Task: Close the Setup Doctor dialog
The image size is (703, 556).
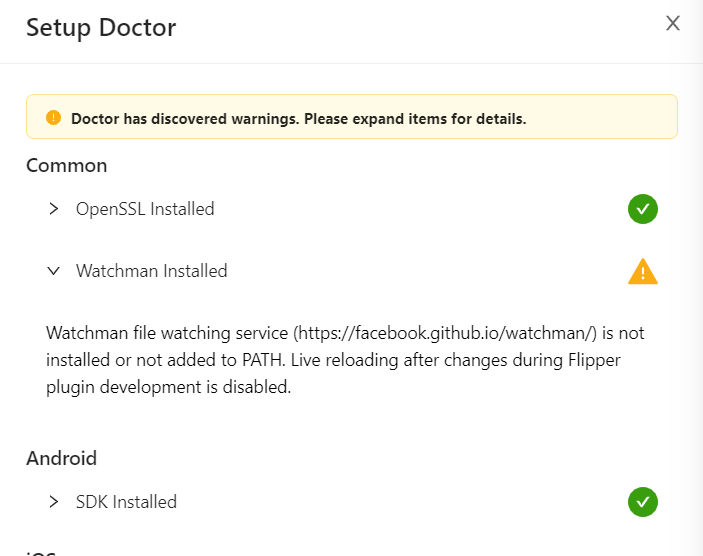Action: click(673, 24)
